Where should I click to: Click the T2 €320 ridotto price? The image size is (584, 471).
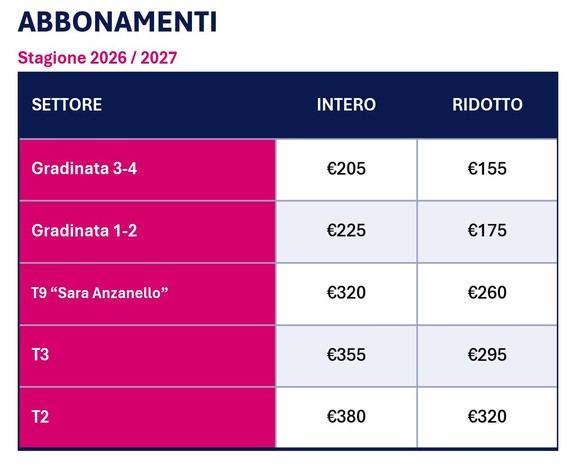click(487, 417)
